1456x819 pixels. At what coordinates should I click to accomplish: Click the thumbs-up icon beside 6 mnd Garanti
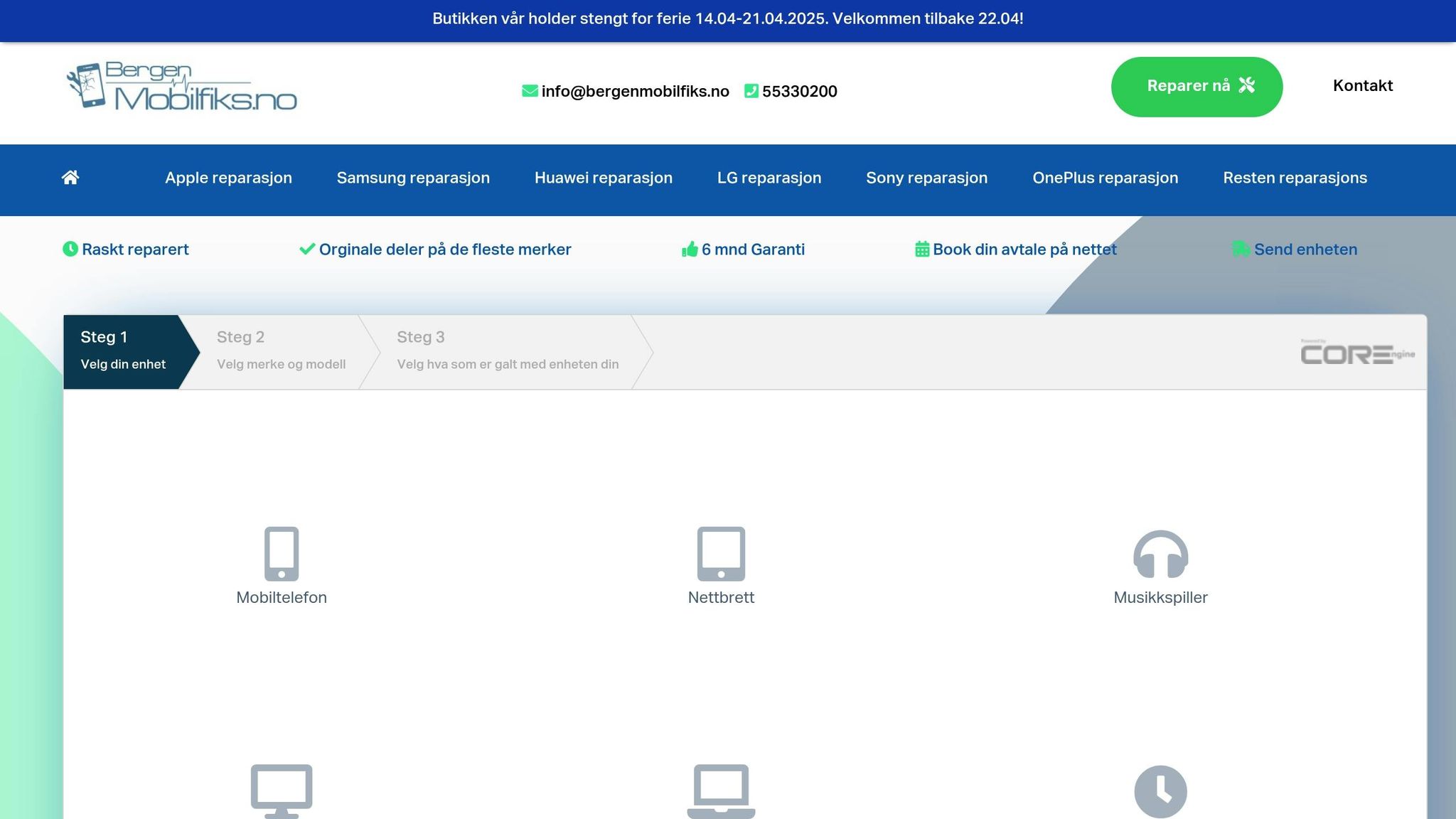(x=690, y=249)
